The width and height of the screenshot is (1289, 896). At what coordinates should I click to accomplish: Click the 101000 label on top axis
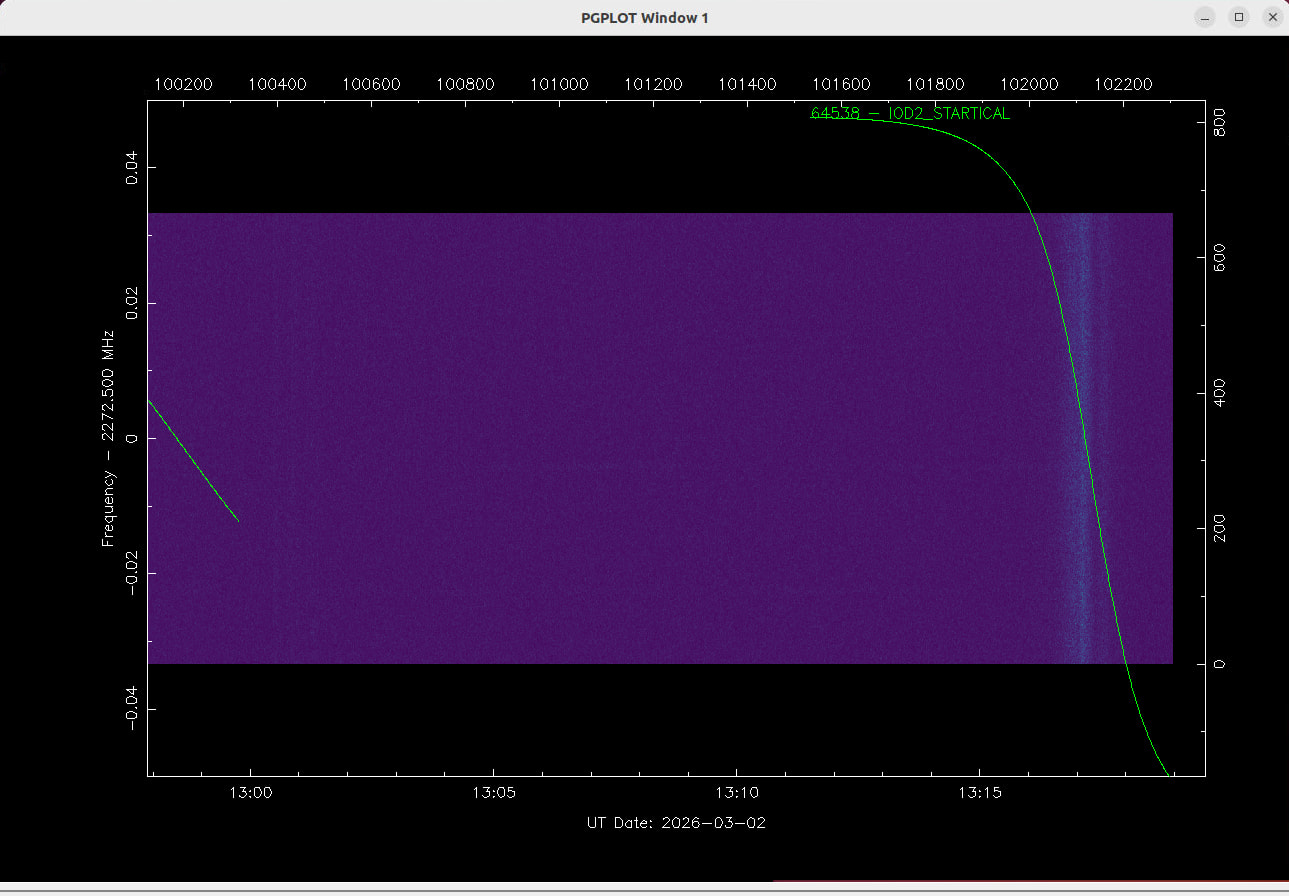tap(558, 84)
